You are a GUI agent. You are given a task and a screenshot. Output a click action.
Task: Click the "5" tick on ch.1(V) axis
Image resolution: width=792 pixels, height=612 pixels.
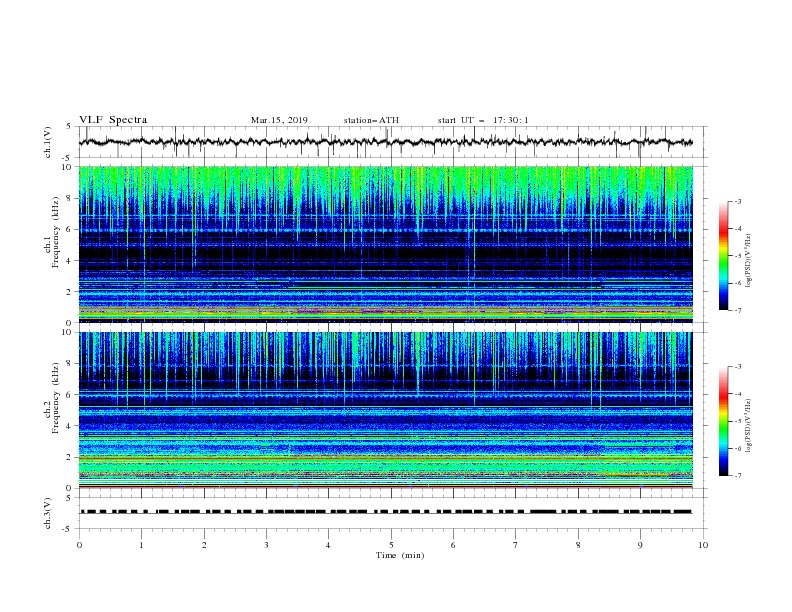point(70,127)
